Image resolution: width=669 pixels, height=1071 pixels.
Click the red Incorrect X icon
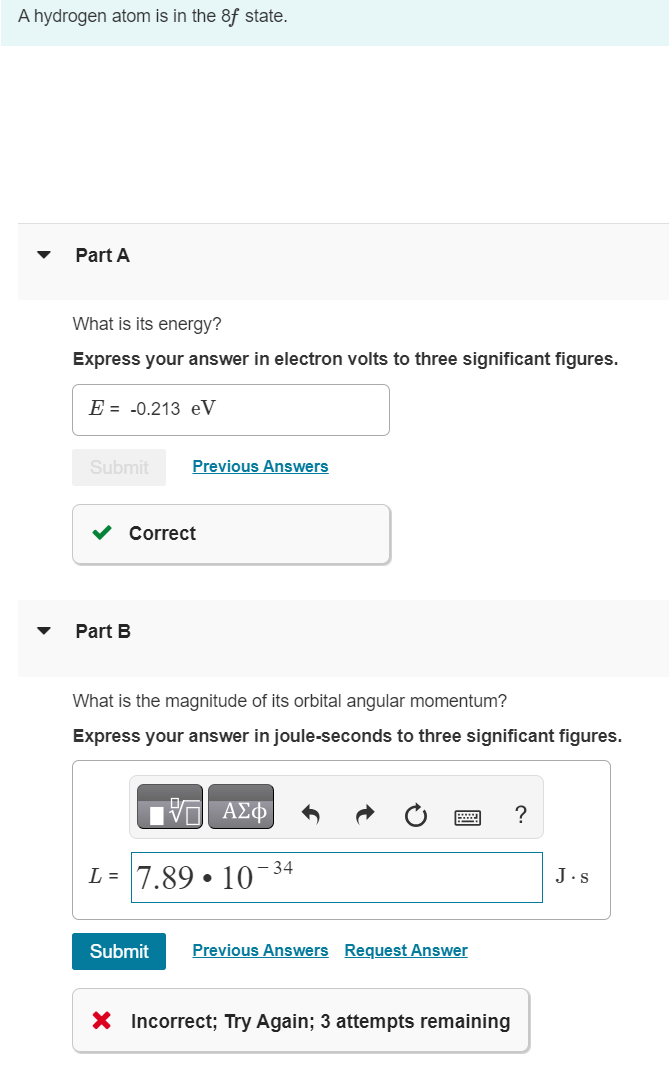coord(101,1020)
